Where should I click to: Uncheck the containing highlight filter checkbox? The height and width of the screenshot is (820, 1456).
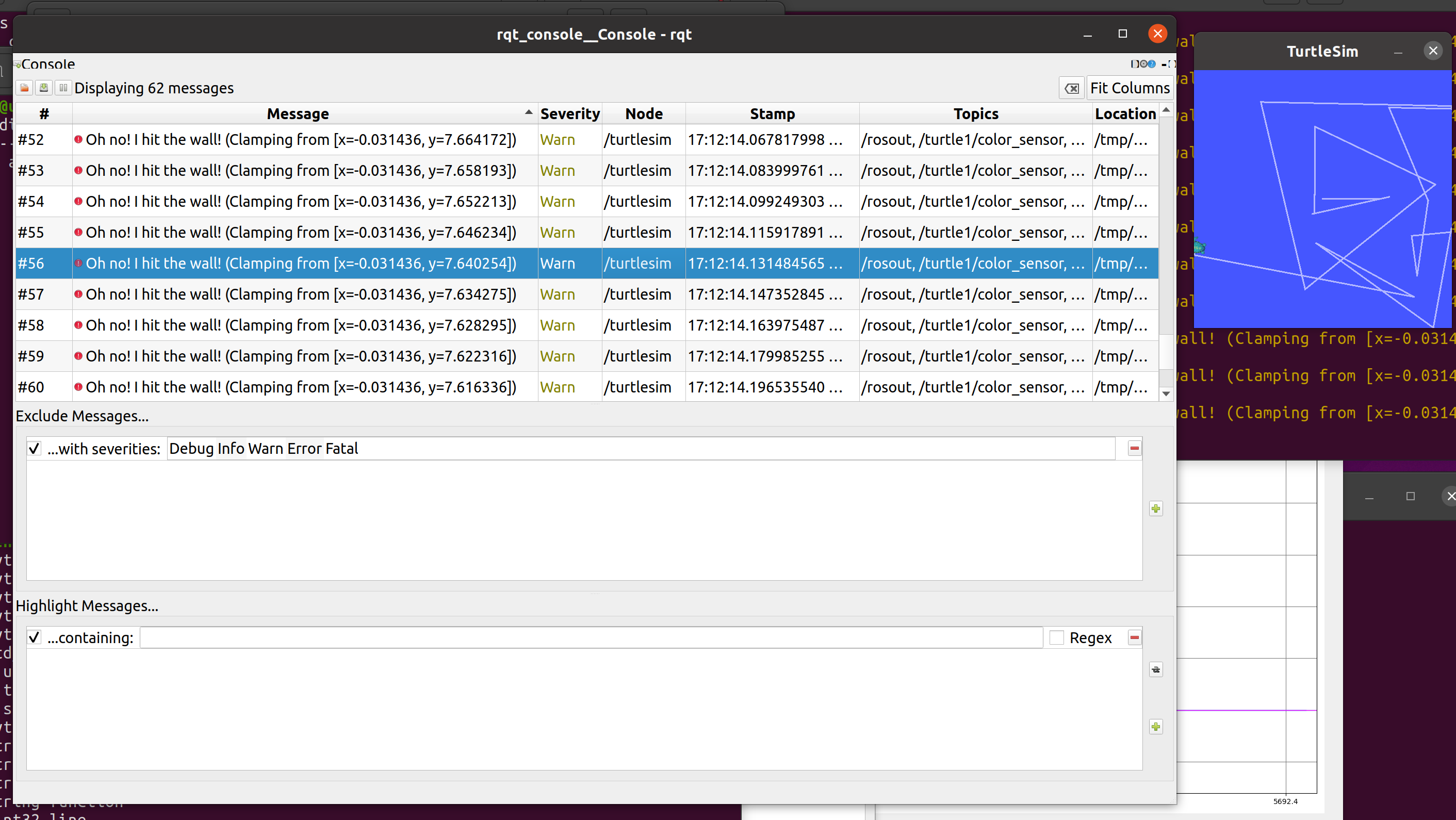tap(35, 637)
